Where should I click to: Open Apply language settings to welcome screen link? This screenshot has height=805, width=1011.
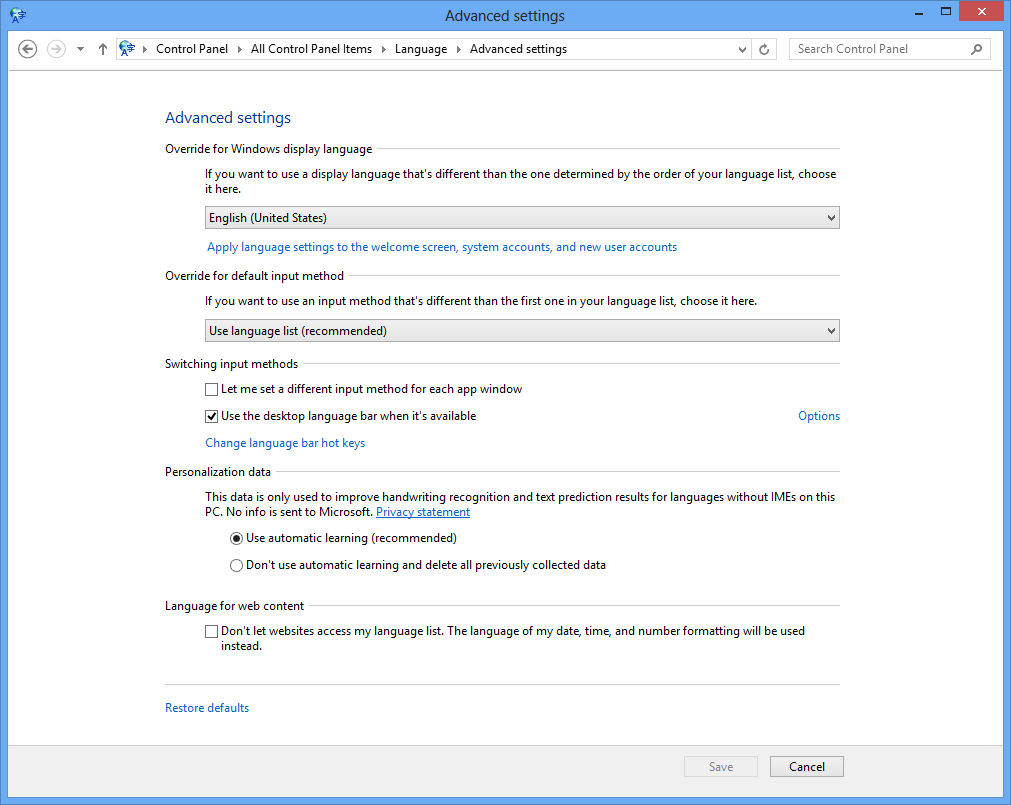coord(442,247)
